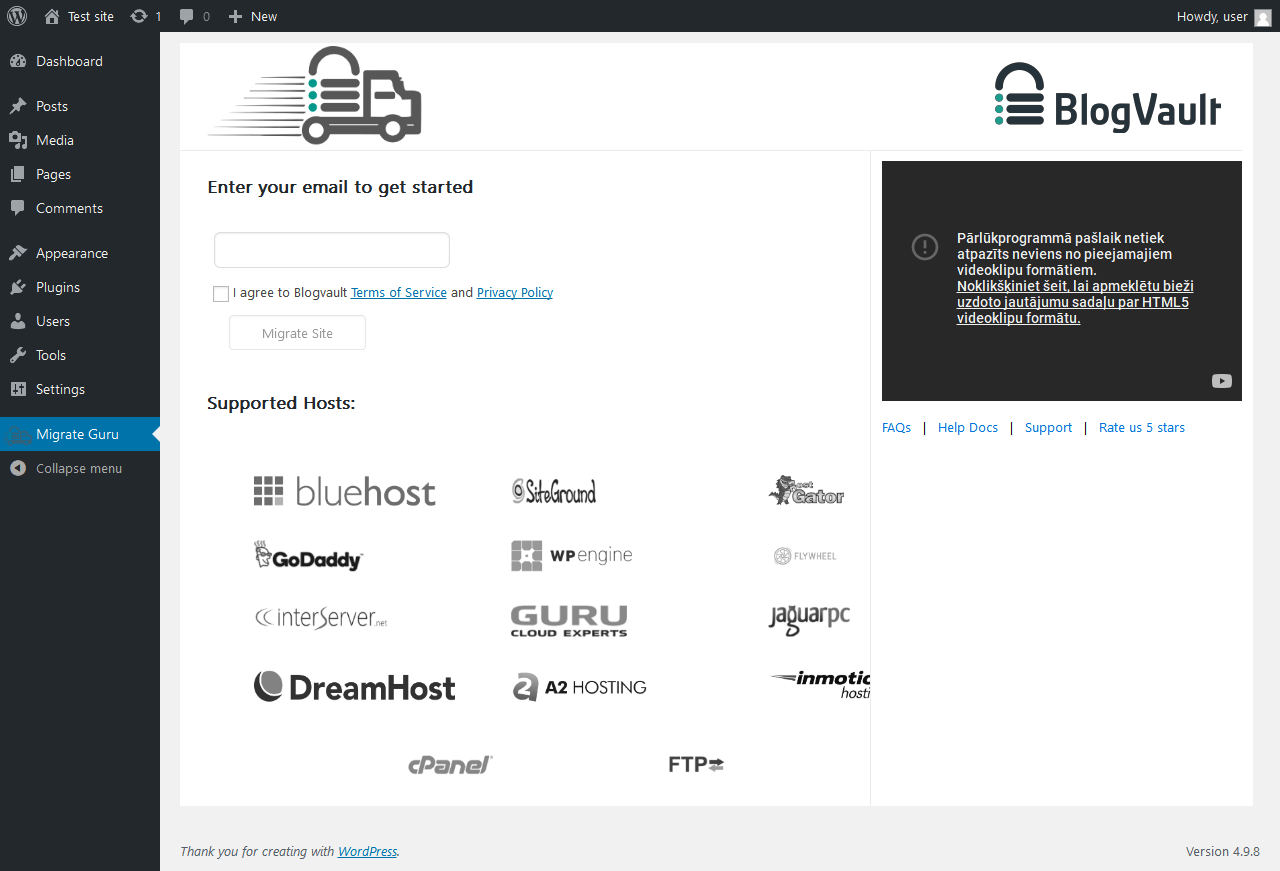Click the video error exclamation icon
1280x871 pixels.
[925, 246]
